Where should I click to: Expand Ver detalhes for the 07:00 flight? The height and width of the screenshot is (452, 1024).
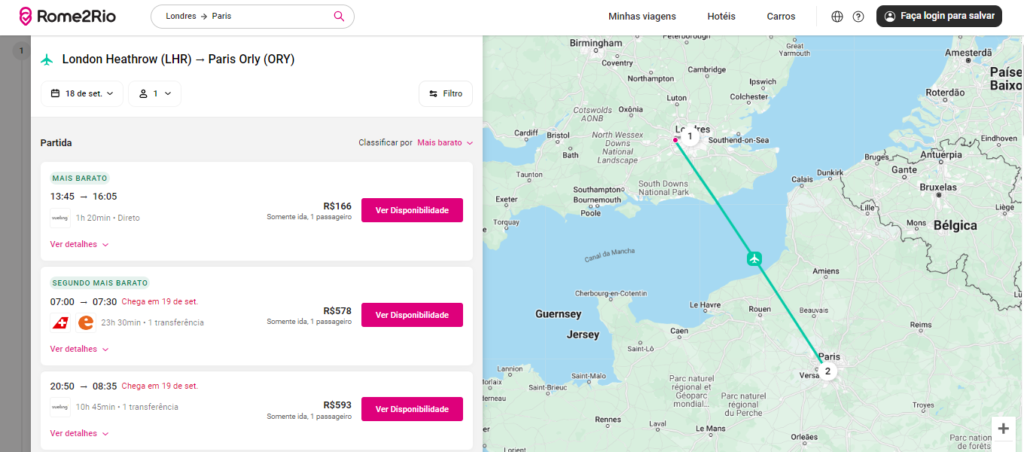tap(79, 349)
